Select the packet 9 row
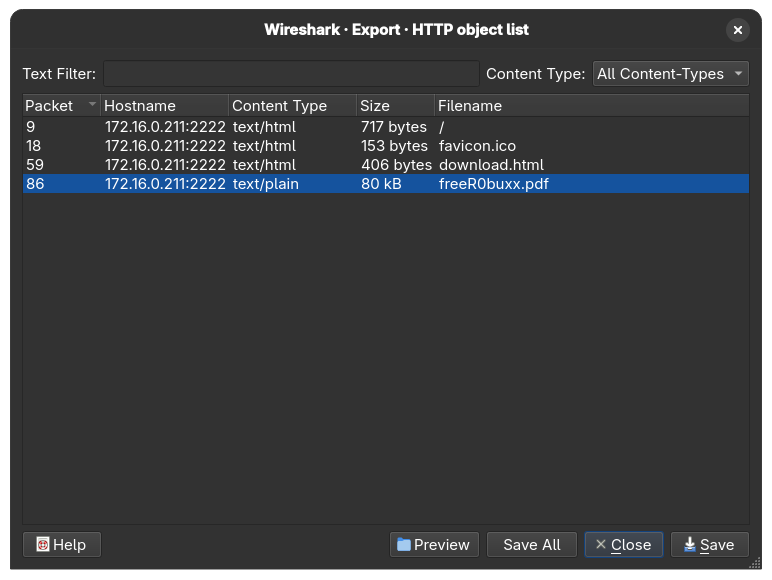 click(x=386, y=127)
